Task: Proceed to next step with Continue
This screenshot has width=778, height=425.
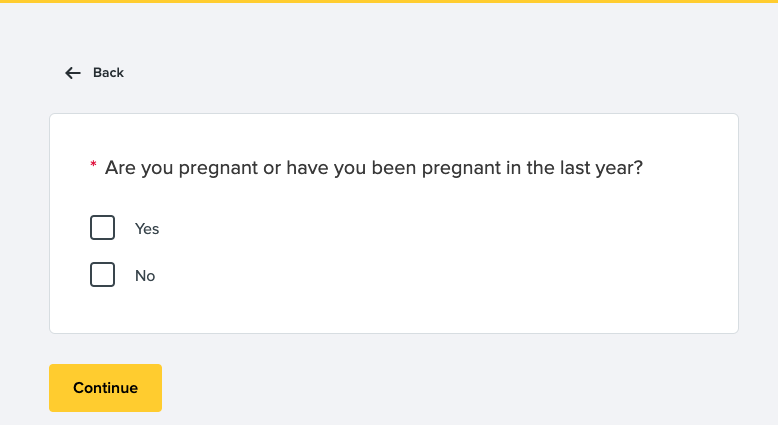Action: 105,388
